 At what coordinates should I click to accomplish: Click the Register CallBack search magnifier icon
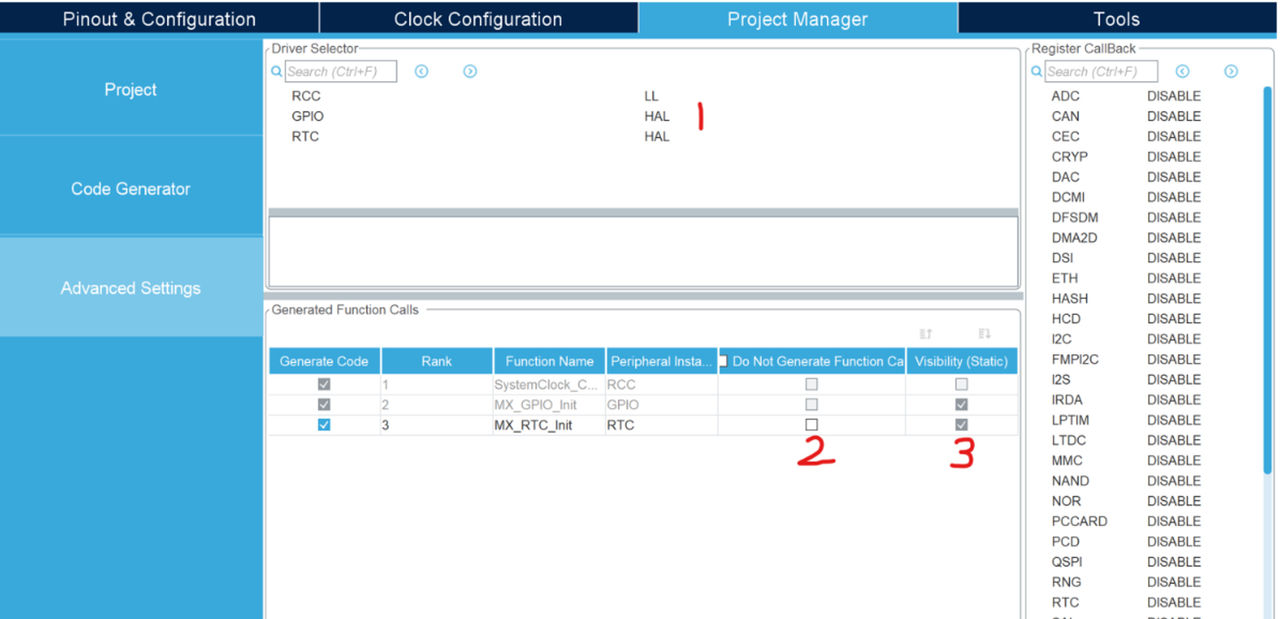[1037, 72]
